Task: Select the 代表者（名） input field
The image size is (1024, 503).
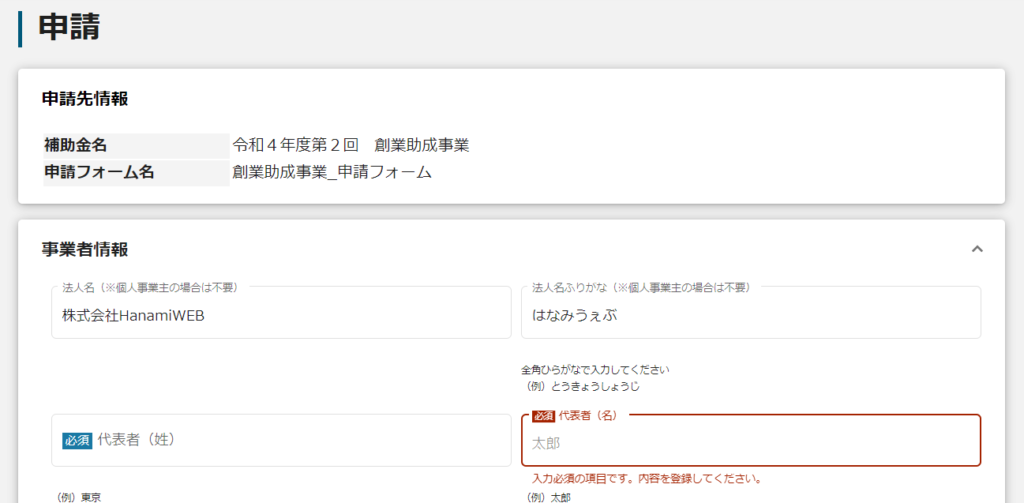Action: [750, 442]
